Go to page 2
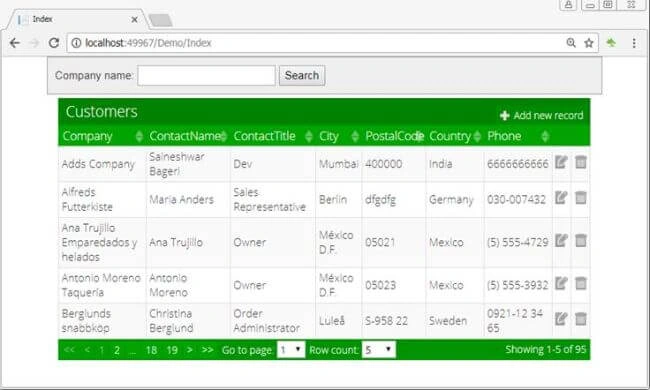The width and height of the screenshot is (650, 390). [117, 350]
